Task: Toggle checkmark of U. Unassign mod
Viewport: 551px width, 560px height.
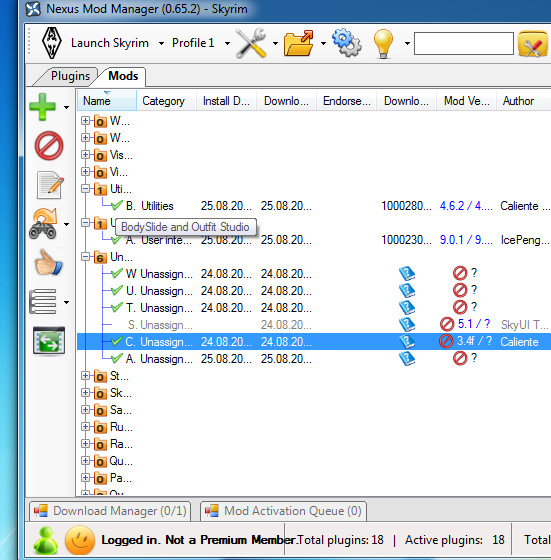Action: pos(117,290)
